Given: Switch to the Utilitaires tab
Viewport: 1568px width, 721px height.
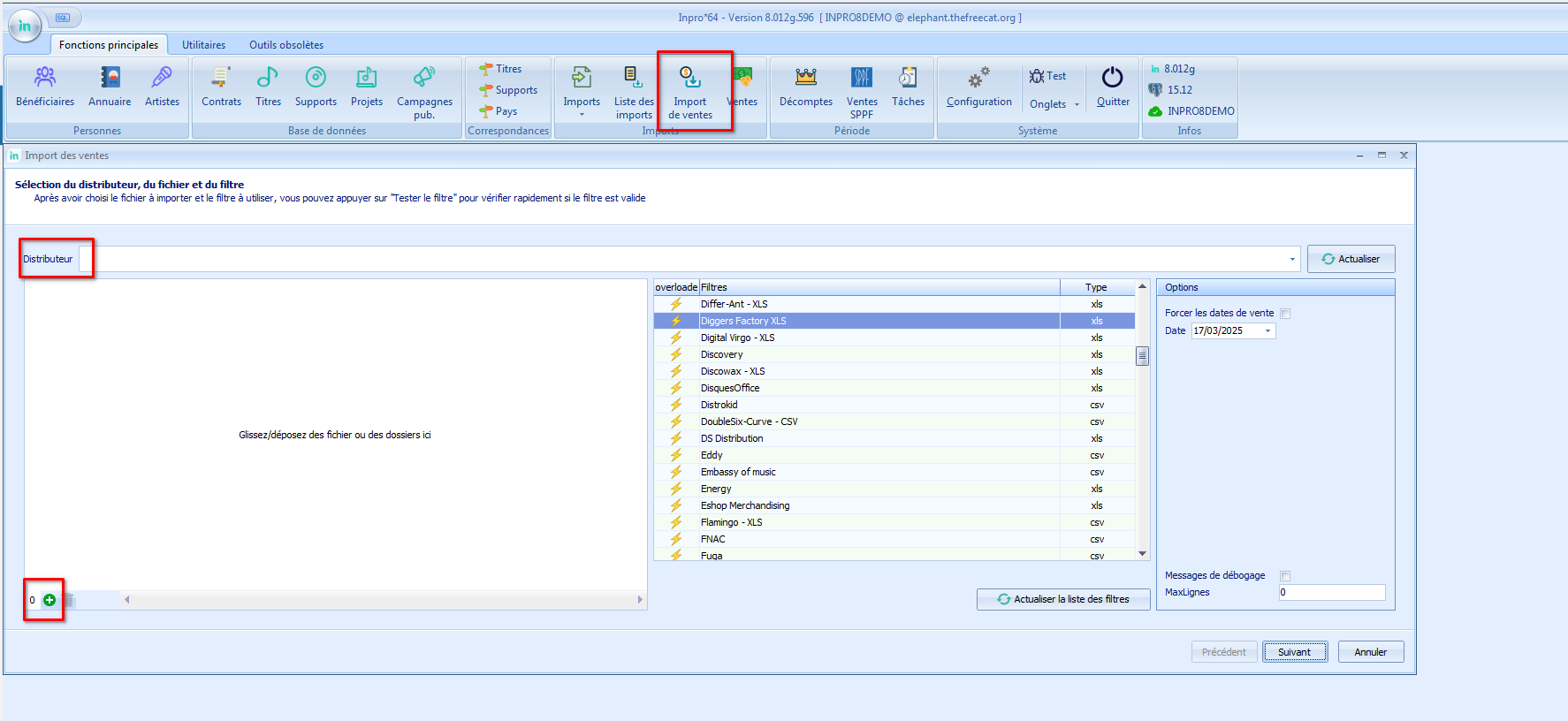Looking at the screenshot, I should [203, 45].
